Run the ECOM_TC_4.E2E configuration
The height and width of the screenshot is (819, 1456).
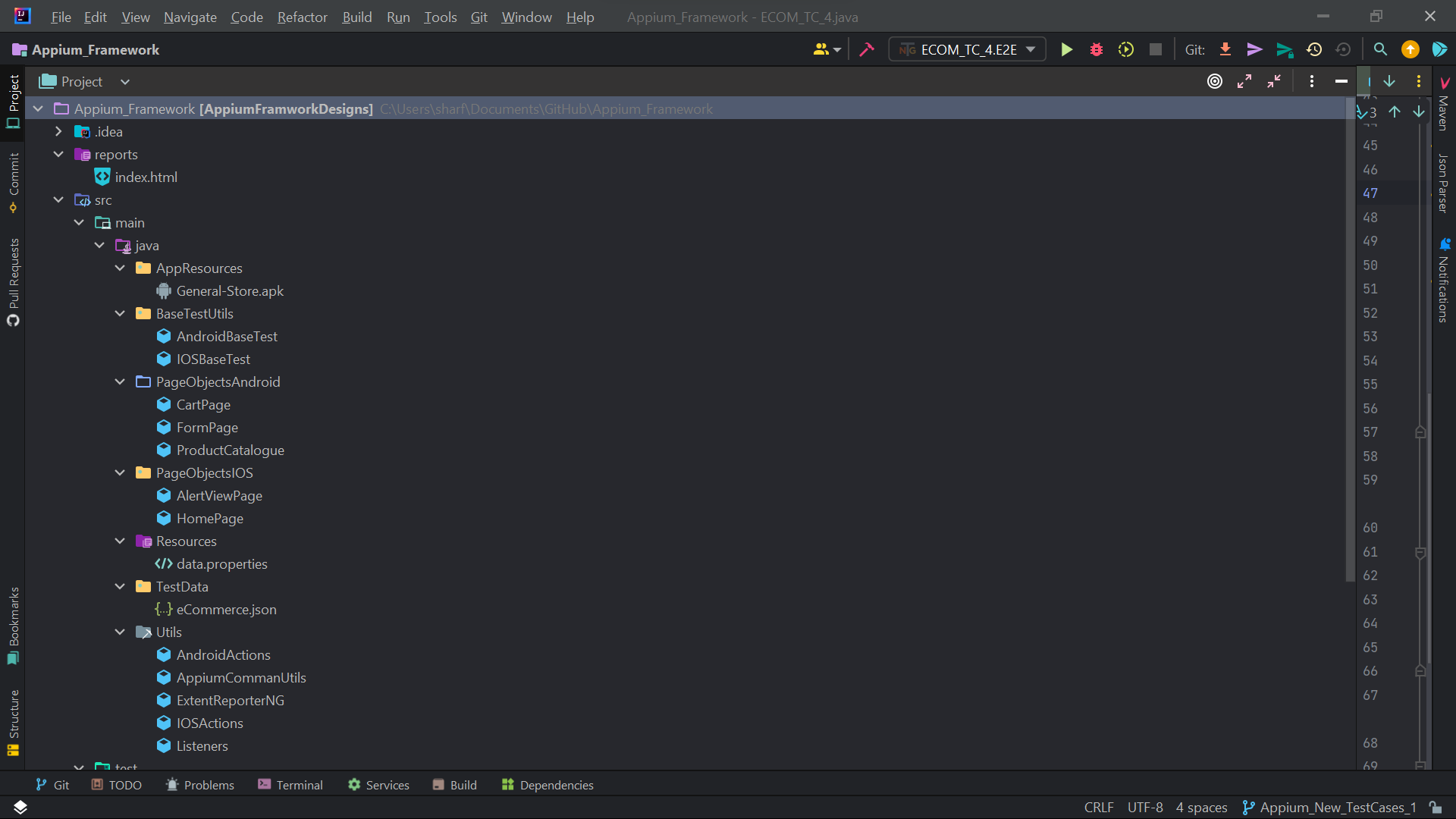[x=1066, y=49]
